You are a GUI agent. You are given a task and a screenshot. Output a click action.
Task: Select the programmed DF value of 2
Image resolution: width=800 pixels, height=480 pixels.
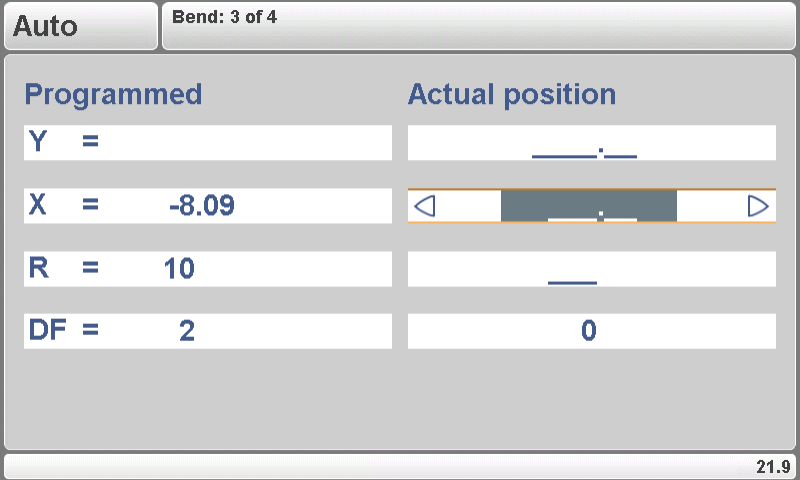pyautogui.click(x=187, y=331)
